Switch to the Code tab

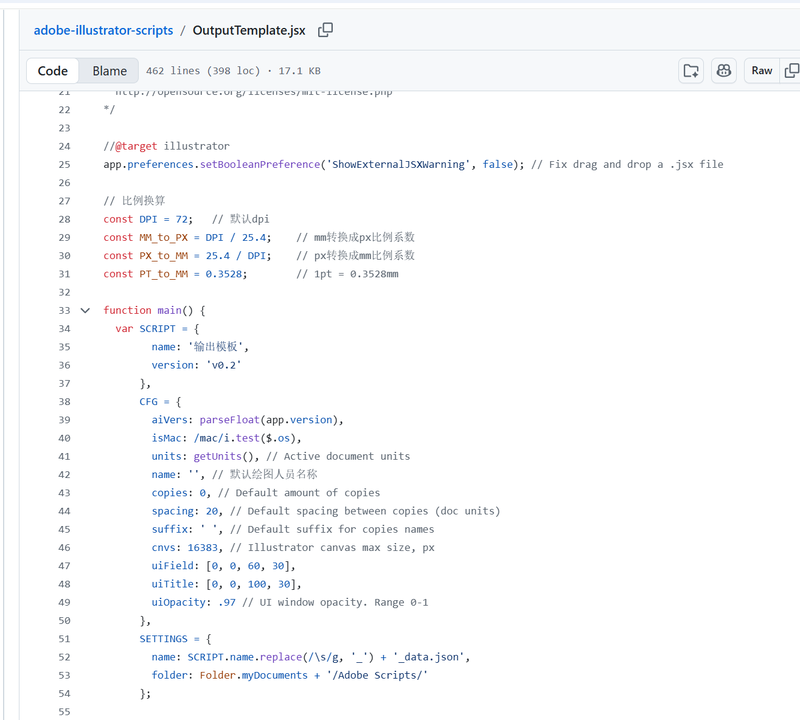[x=53, y=71]
